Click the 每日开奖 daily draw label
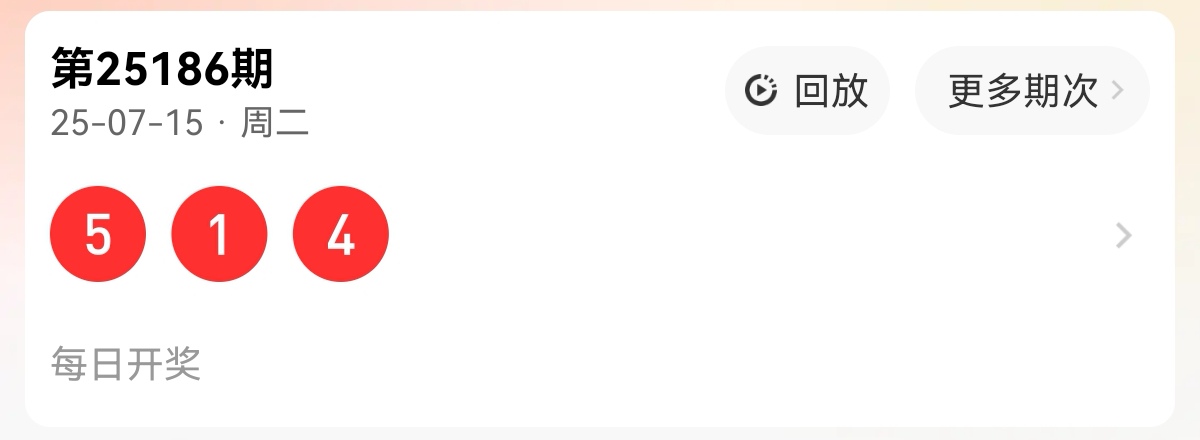The height and width of the screenshot is (440, 1200). click(126, 364)
